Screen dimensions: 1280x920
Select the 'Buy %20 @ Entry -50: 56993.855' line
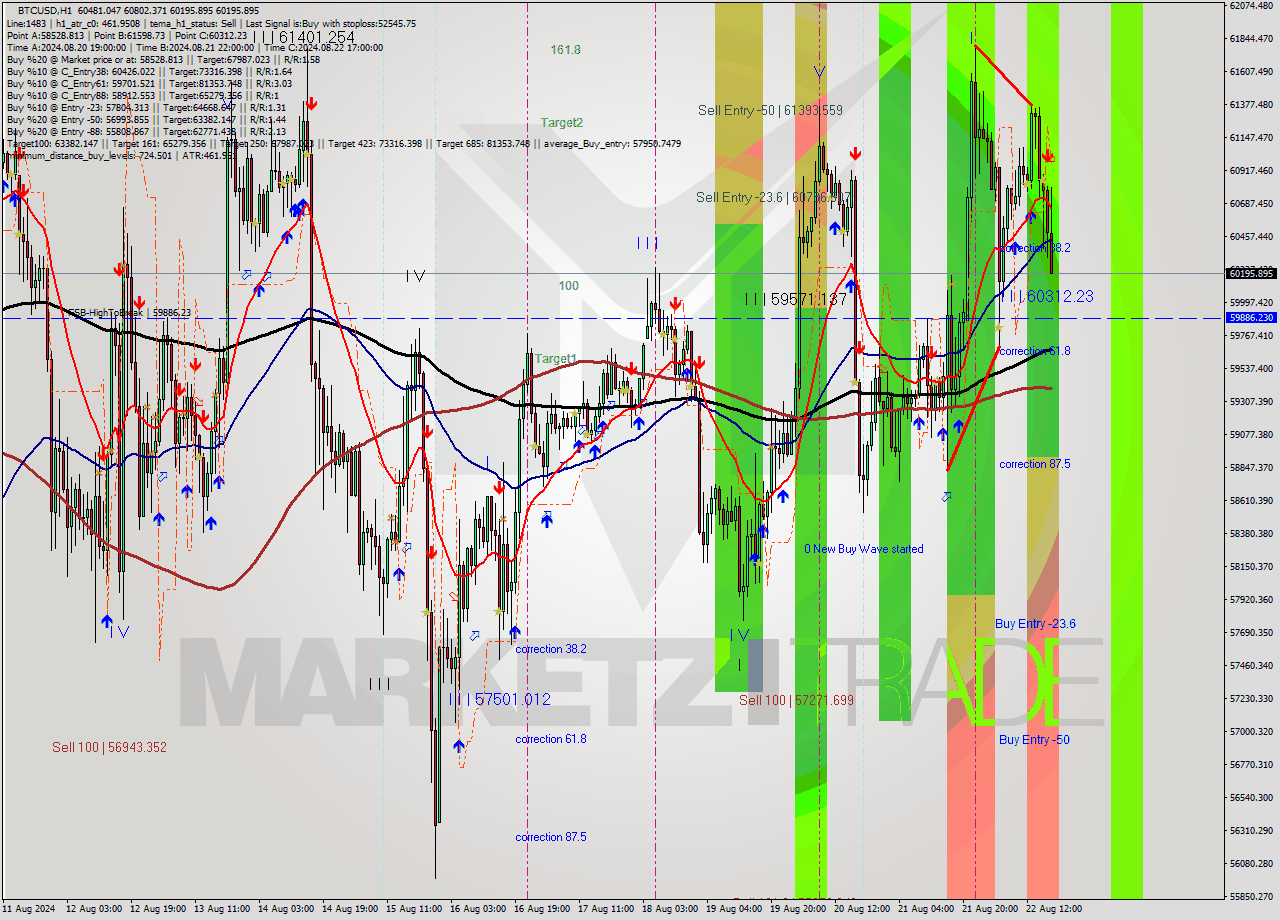pos(146,119)
